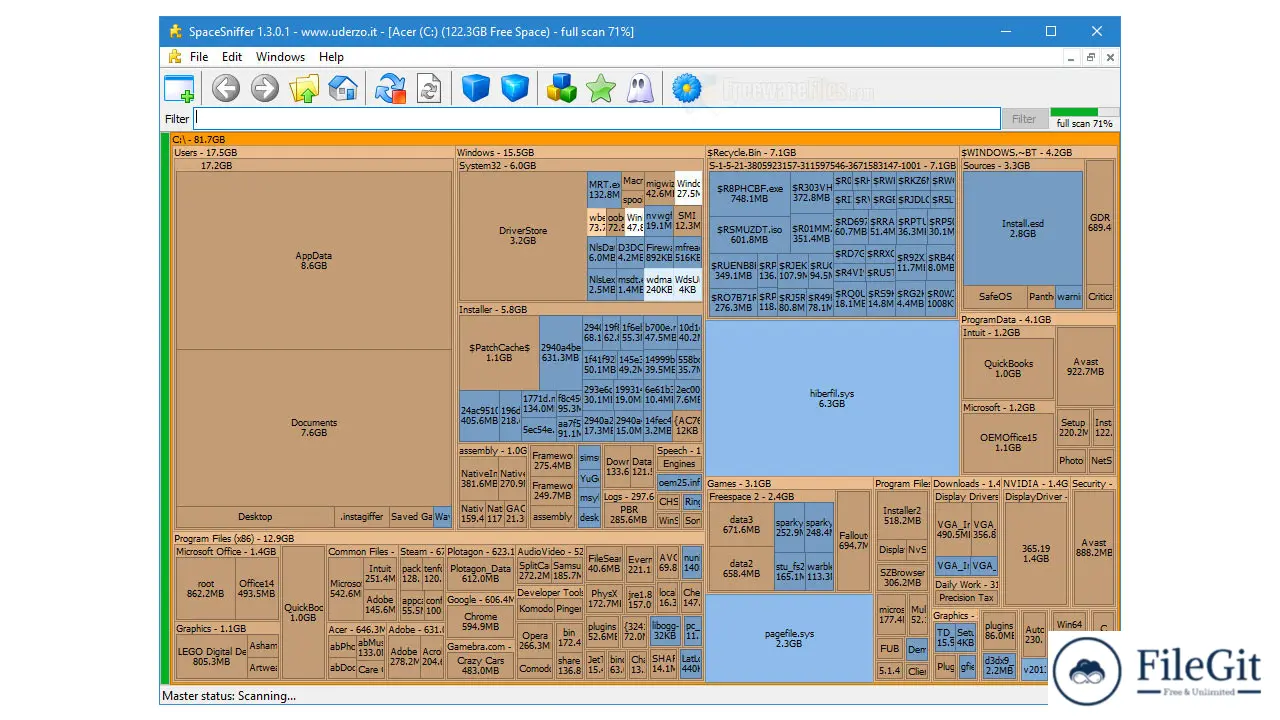Select the data2 658.4MB block

tap(740, 569)
